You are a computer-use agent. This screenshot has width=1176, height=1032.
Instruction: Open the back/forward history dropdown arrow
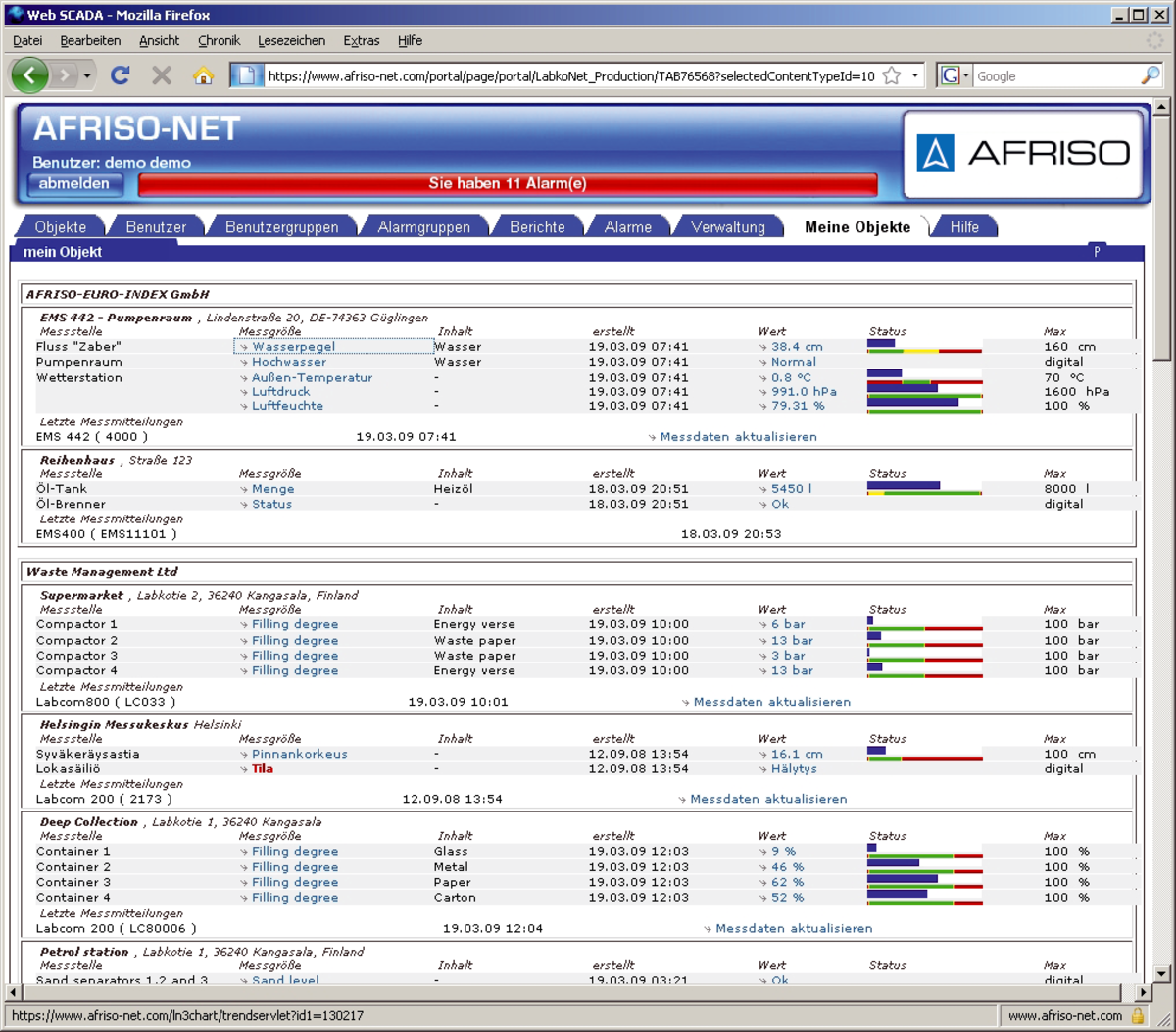point(87,75)
